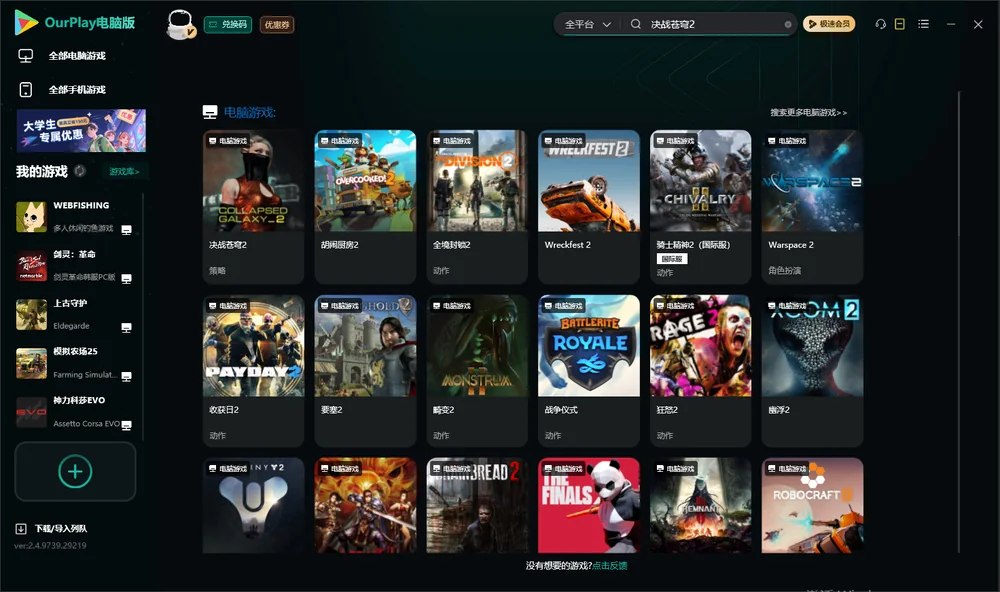This screenshot has height=592, width=1000.
Task: Click PC icon on WEBFISHING row
Action: pyautogui.click(x=126, y=230)
